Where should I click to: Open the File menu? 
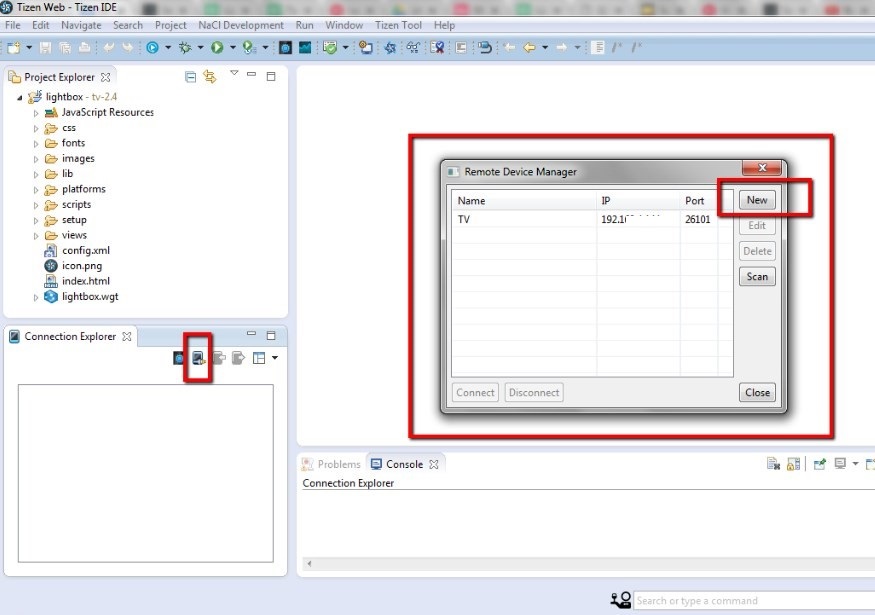coord(12,25)
